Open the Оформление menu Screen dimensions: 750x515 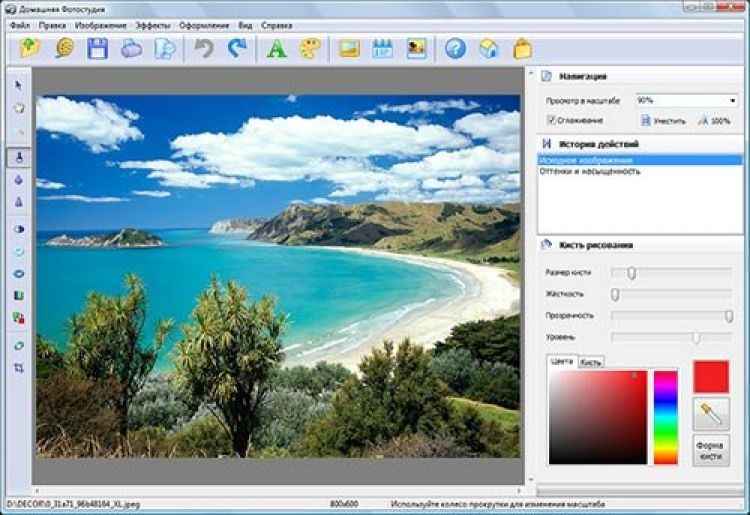[204, 25]
